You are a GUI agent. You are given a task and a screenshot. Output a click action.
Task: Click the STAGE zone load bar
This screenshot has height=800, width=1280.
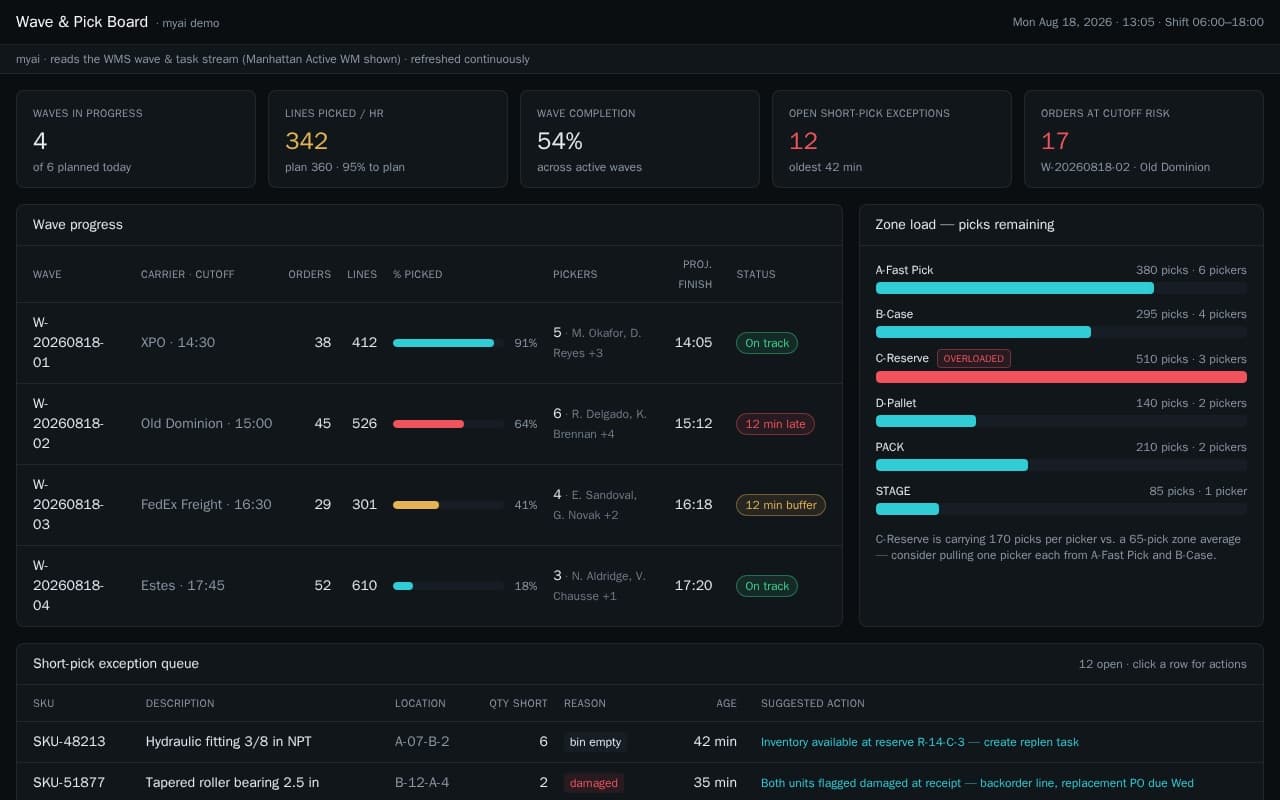point(1061,509)
